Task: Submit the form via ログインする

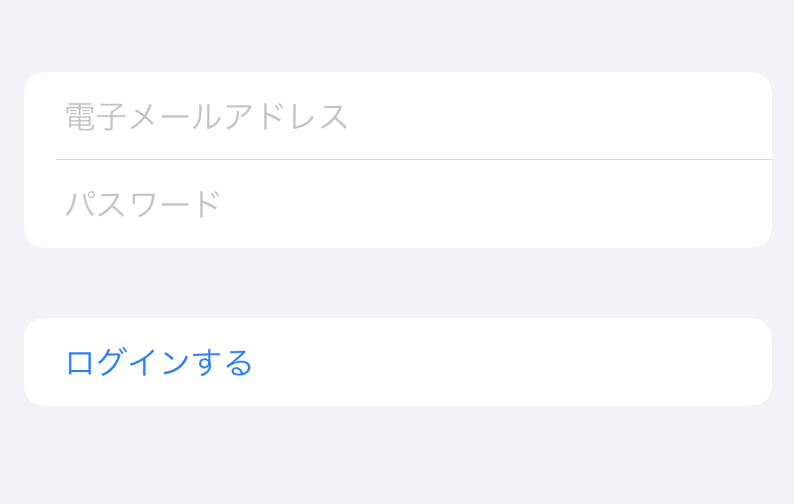Action: point(398,362)
